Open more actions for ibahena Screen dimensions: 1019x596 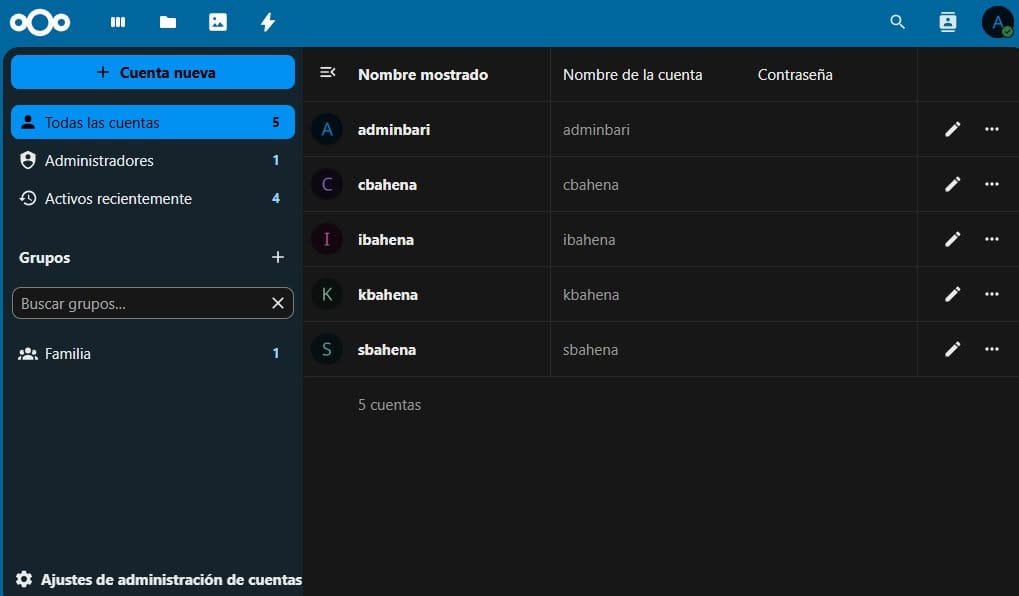[x=992, y=239]
